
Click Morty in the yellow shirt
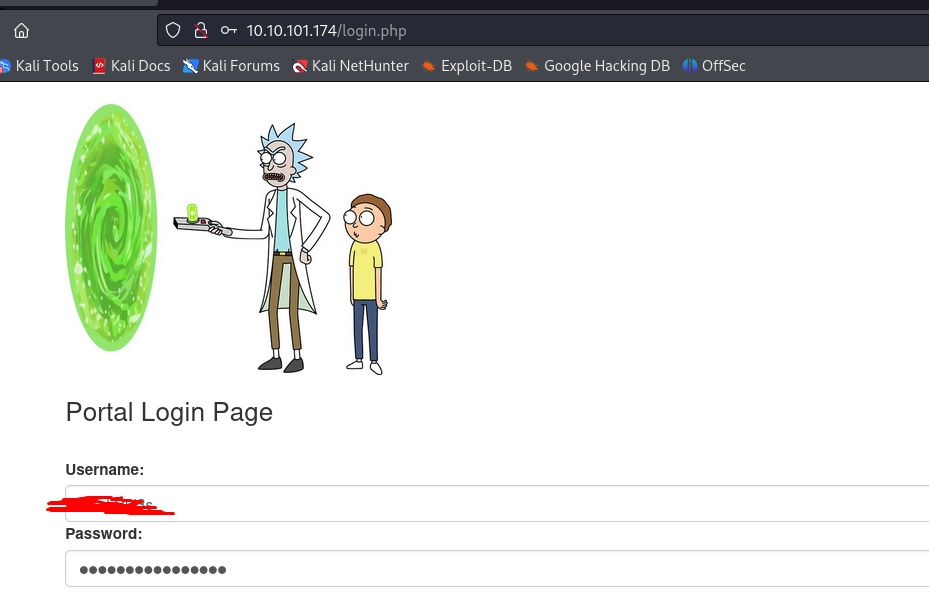[366, 280]
